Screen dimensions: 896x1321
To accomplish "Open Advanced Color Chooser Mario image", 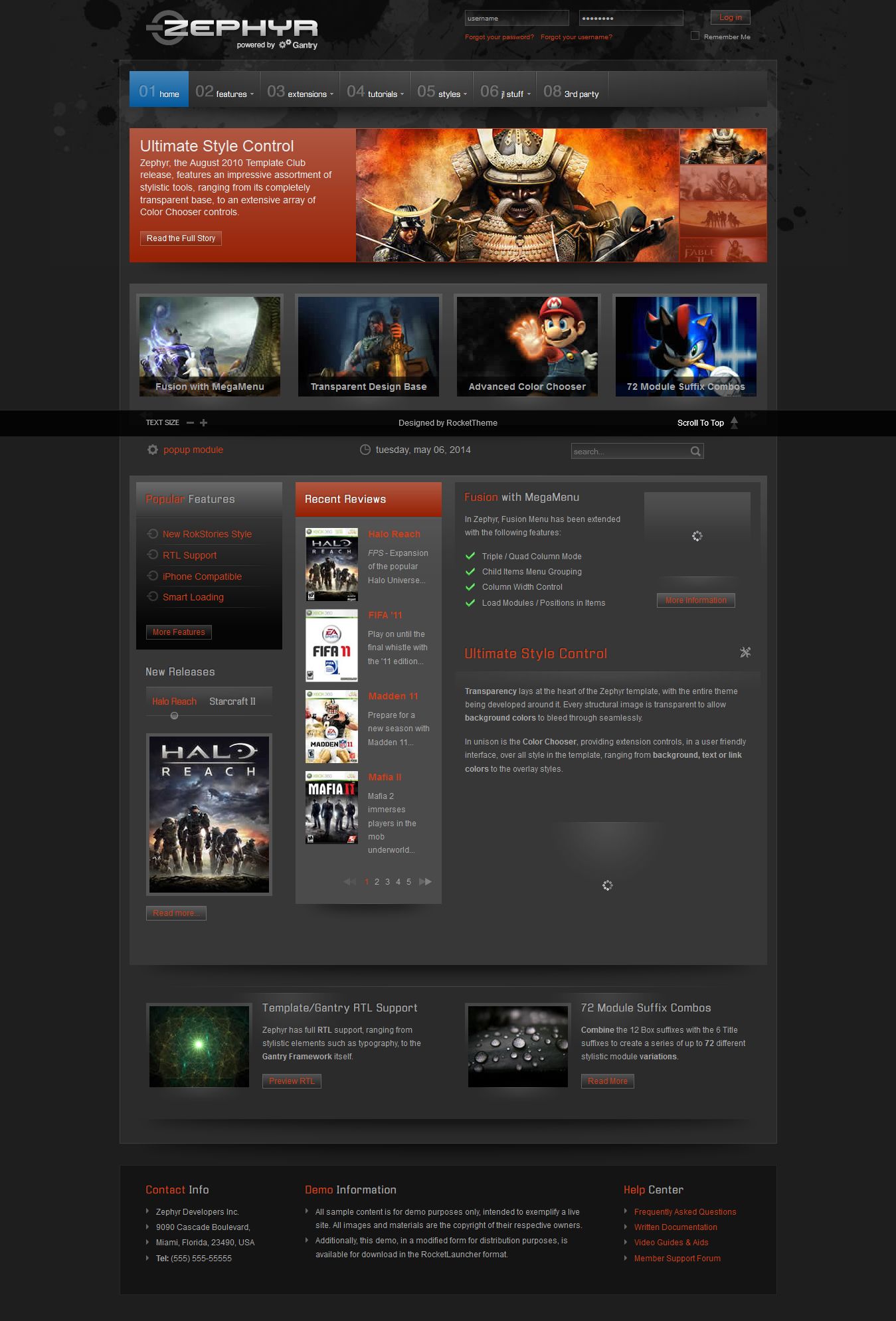I will coord(527,346).
